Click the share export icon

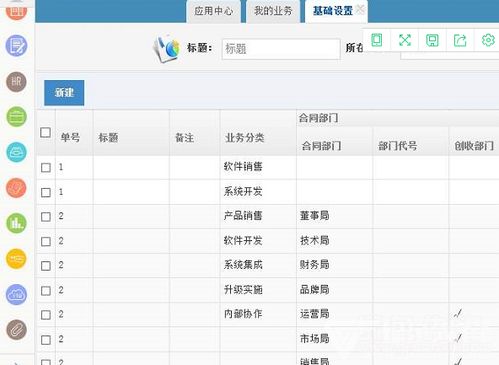point(460,40)
